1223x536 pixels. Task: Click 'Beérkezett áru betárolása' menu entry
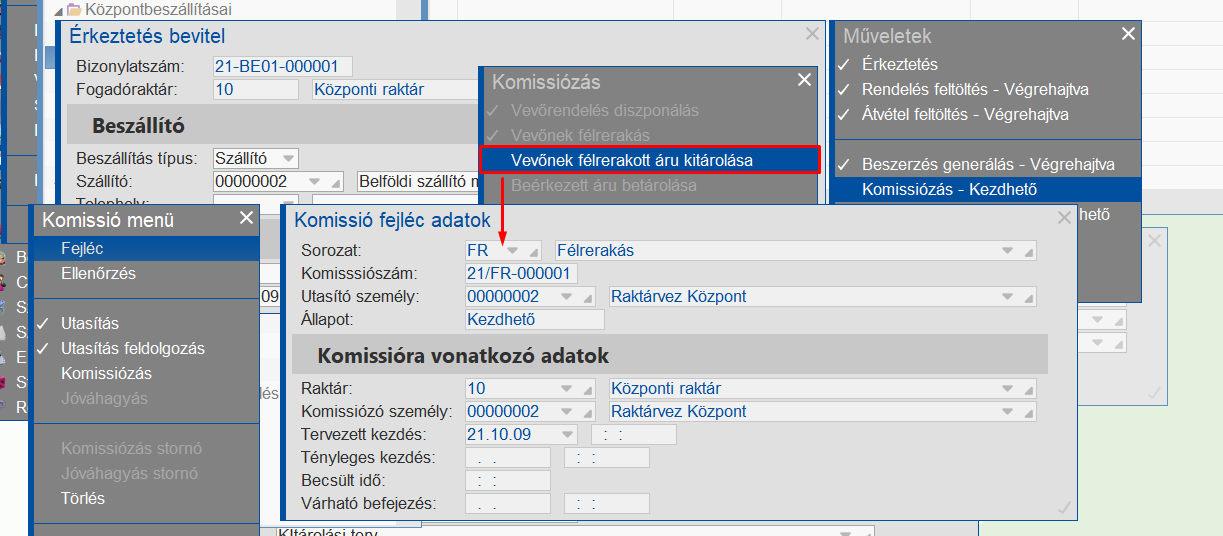pos(603,185)
